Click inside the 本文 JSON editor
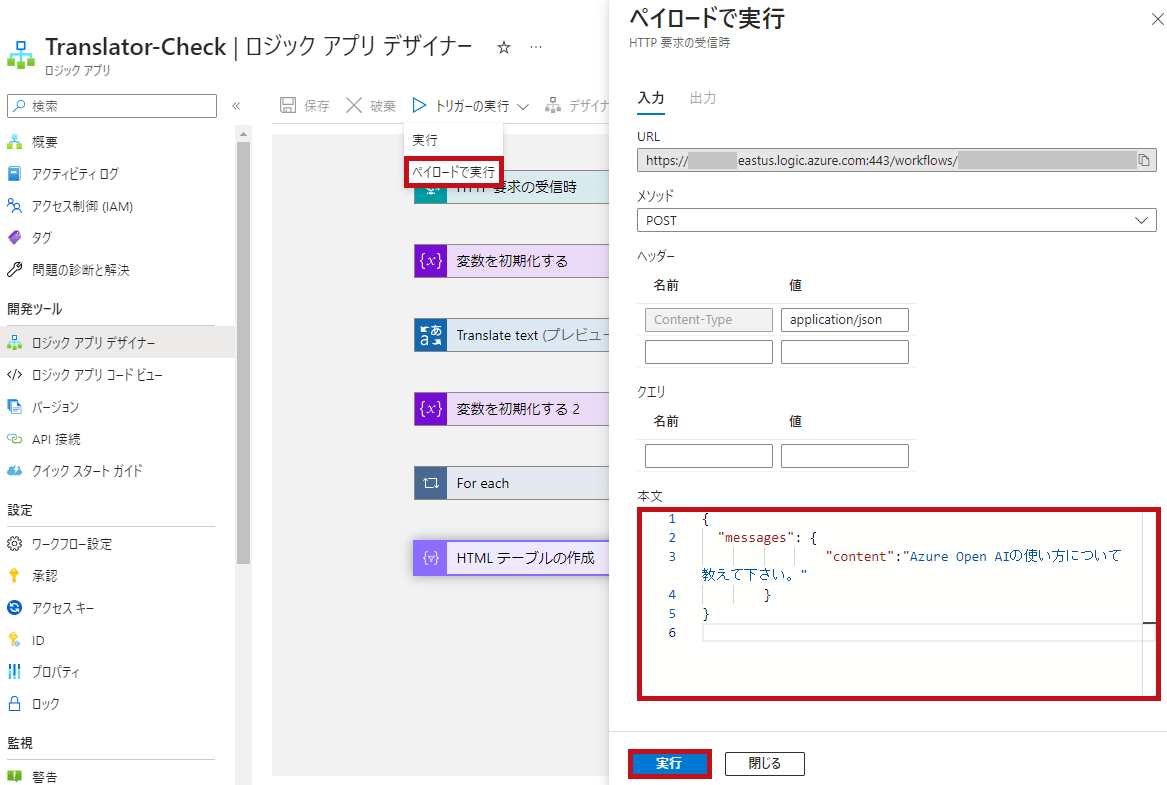This screenshot has height=785, width=1167. (x=898, y=603)
